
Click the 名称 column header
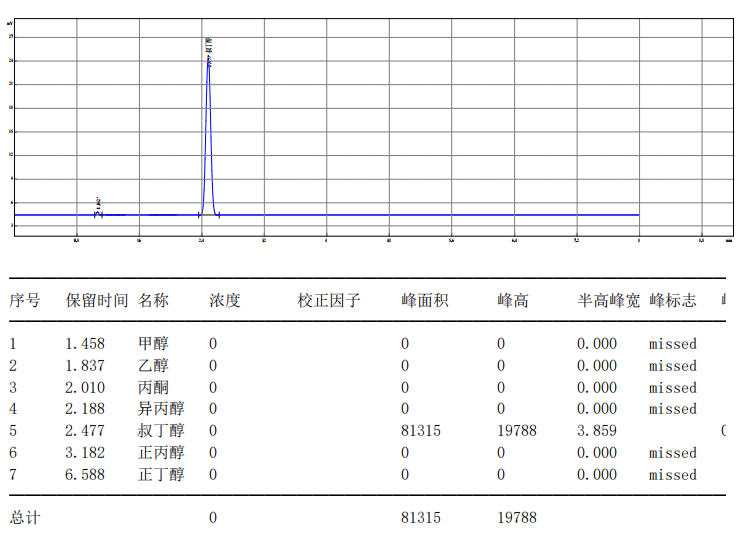153,300
